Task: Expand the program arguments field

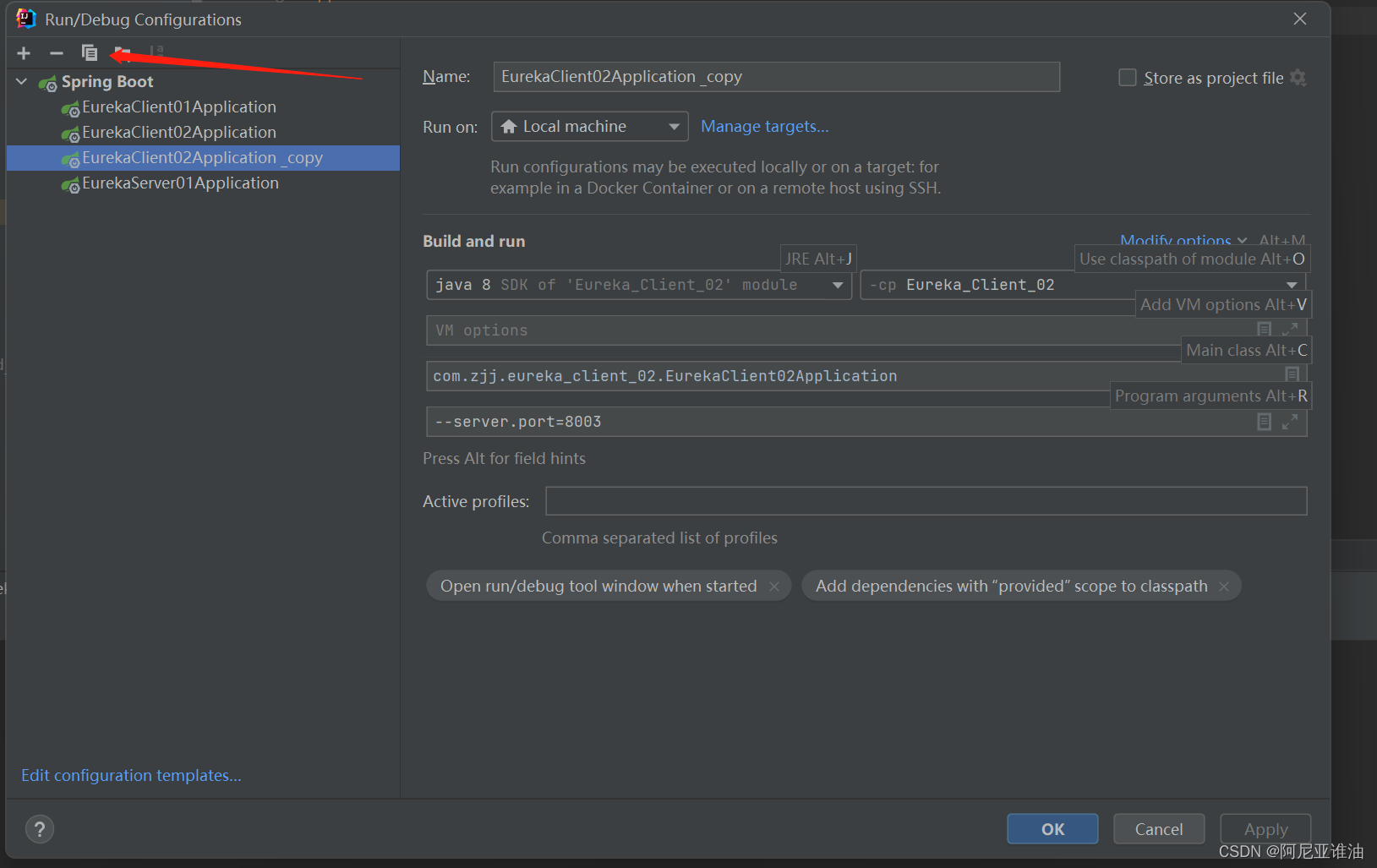Action: [1290, 421]
